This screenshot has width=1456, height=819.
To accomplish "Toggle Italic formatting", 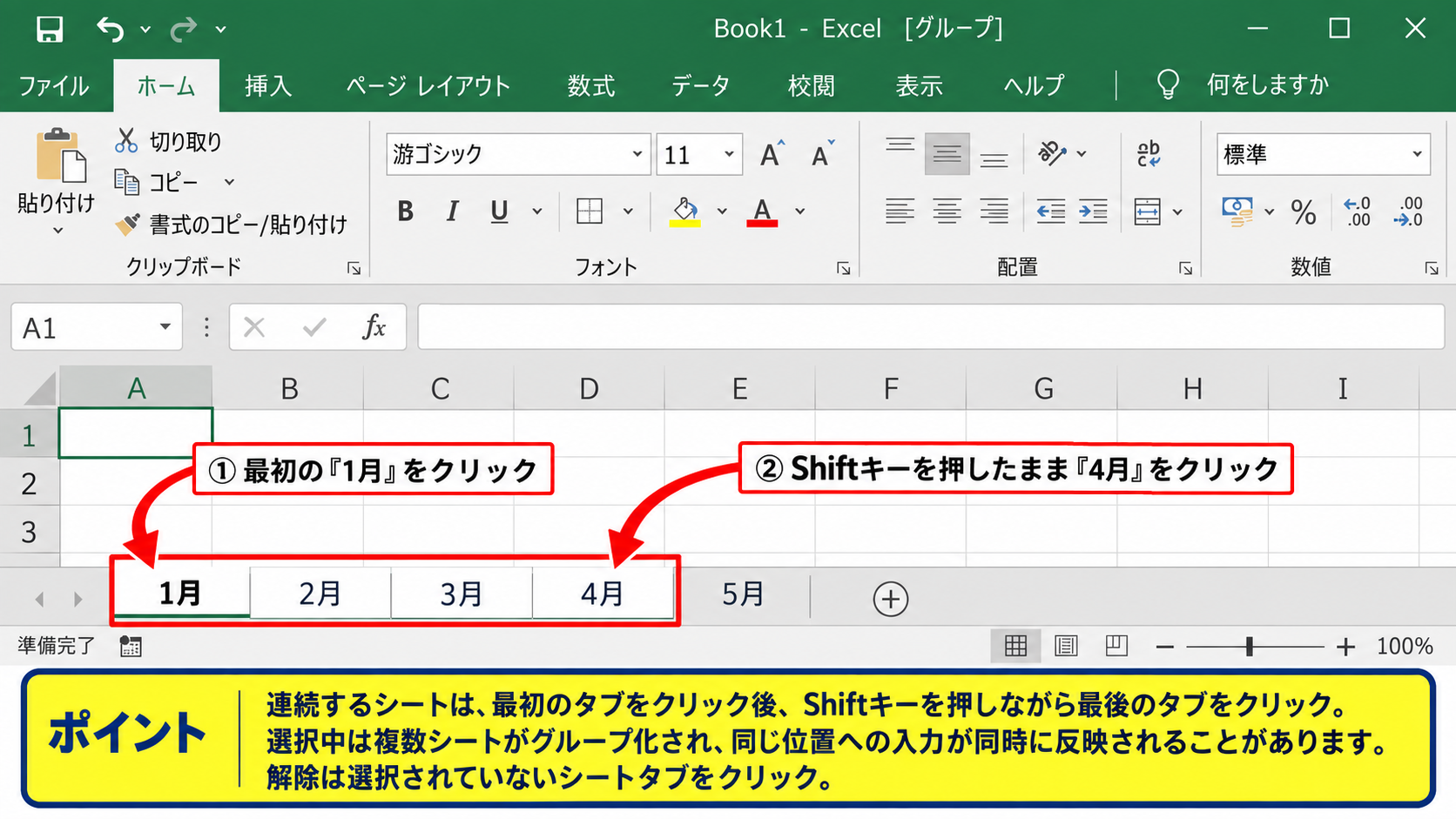I will click(x=452, y=211).
